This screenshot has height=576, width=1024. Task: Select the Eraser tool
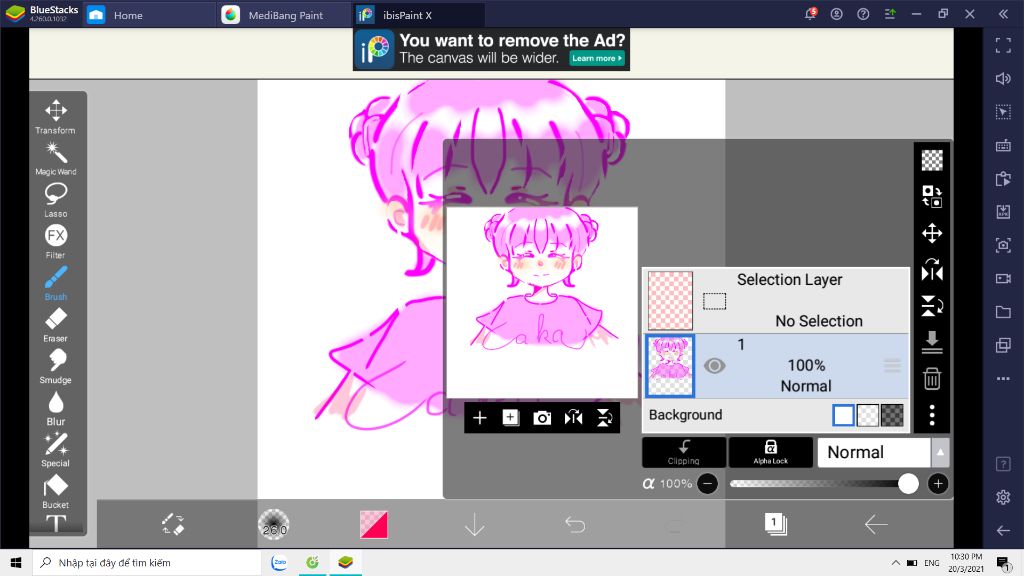tap(56, 325)
